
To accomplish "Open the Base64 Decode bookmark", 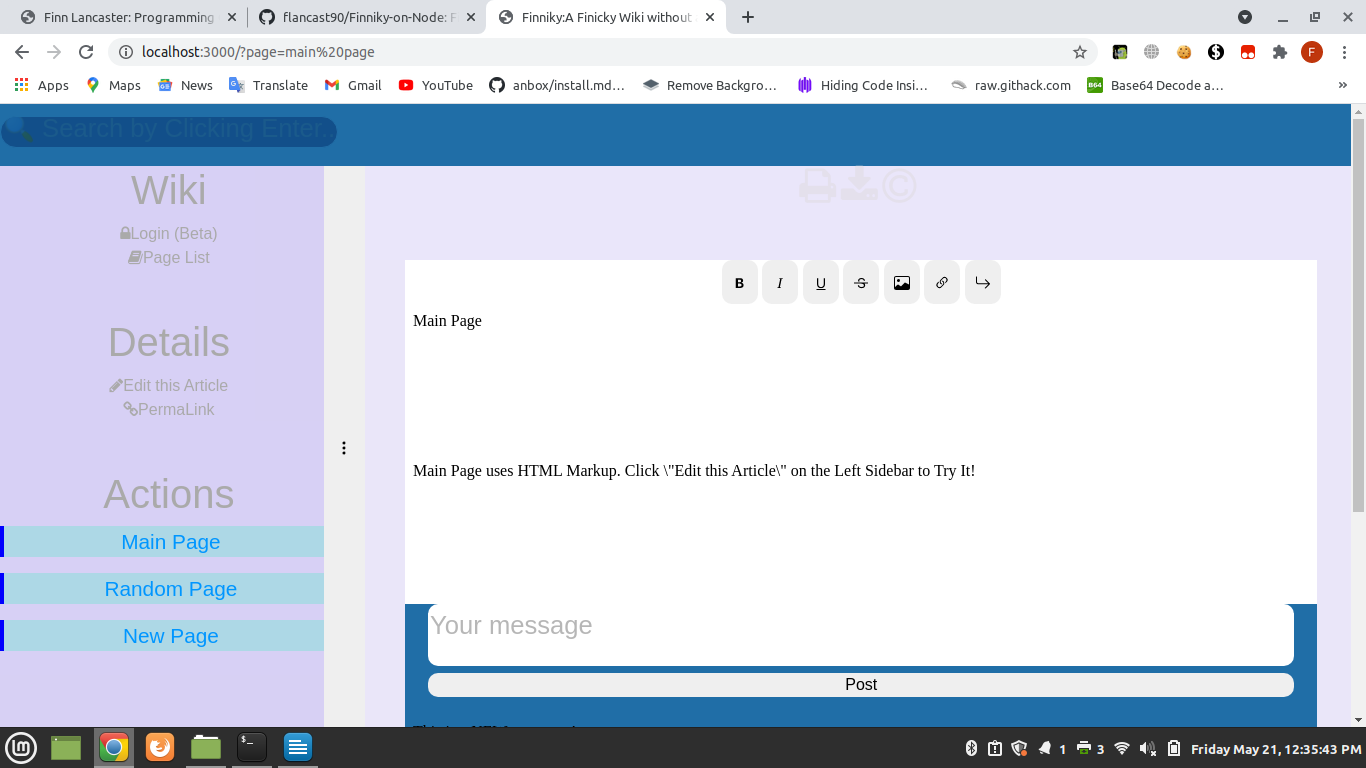I will tap(1155, 85).
